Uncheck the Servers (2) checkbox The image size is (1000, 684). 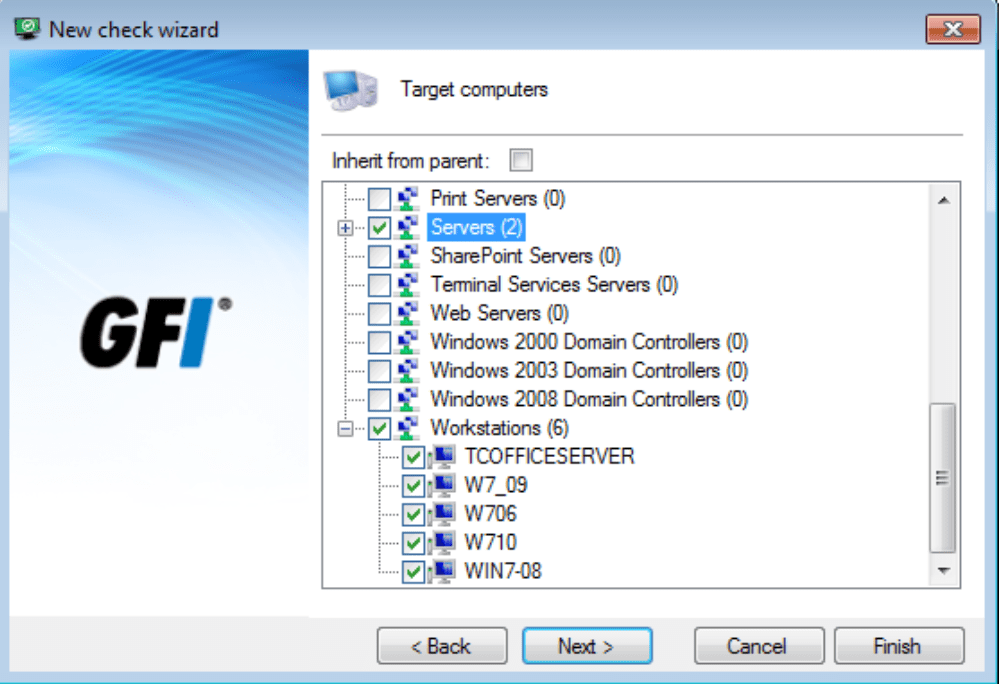click(x=379, y=228)
